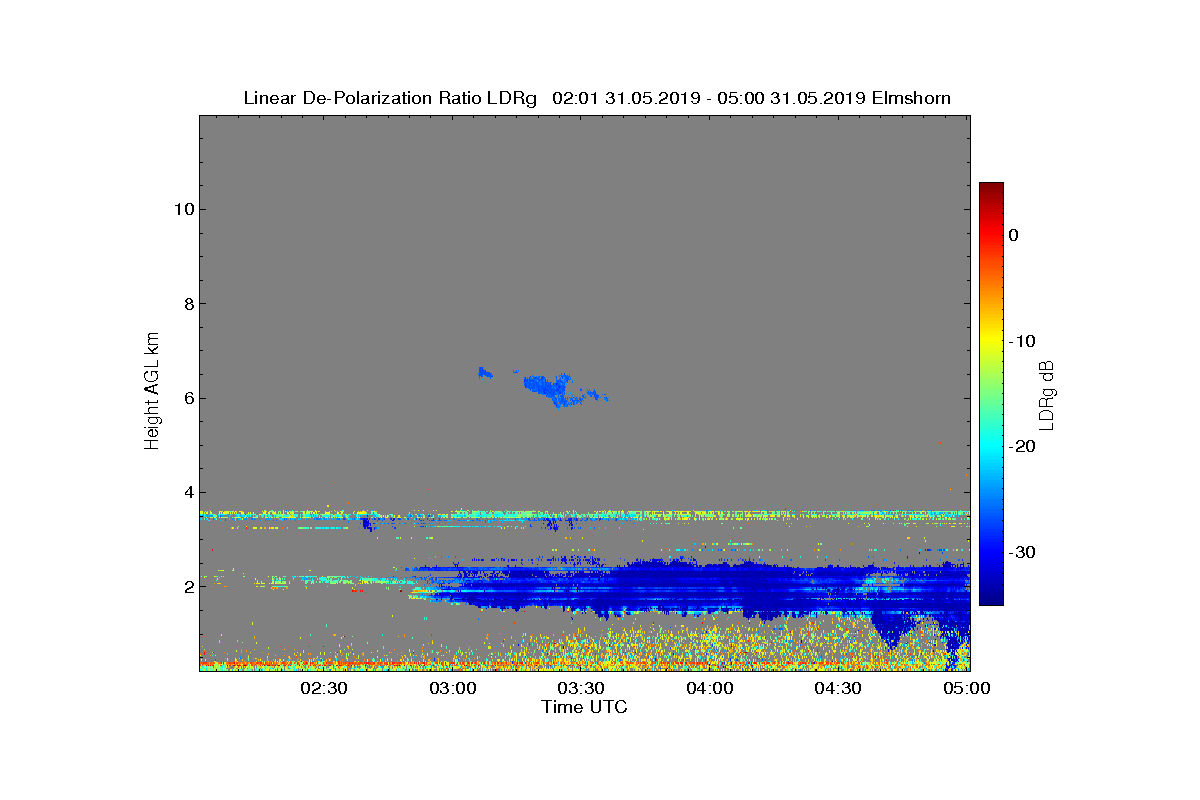Click the '8' height axis tick label
Screen dimensions: 1200x800
tap(189, 304)
